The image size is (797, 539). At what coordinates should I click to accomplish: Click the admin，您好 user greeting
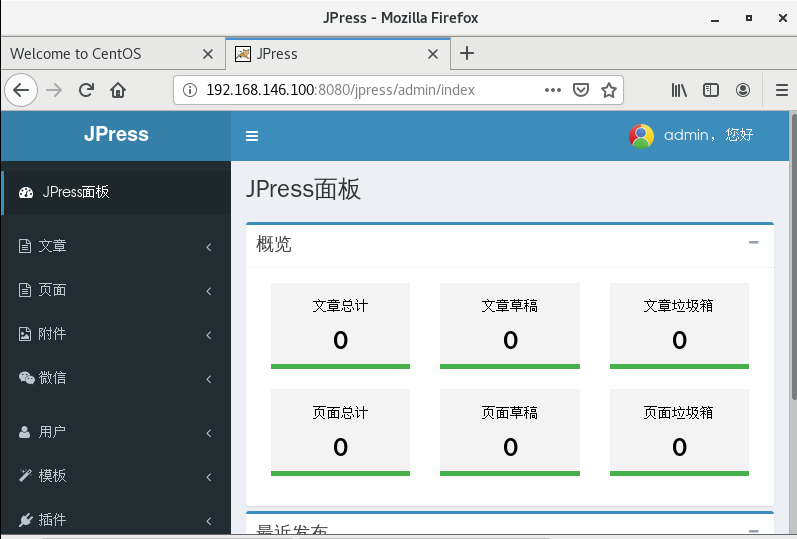coord(709,135)
